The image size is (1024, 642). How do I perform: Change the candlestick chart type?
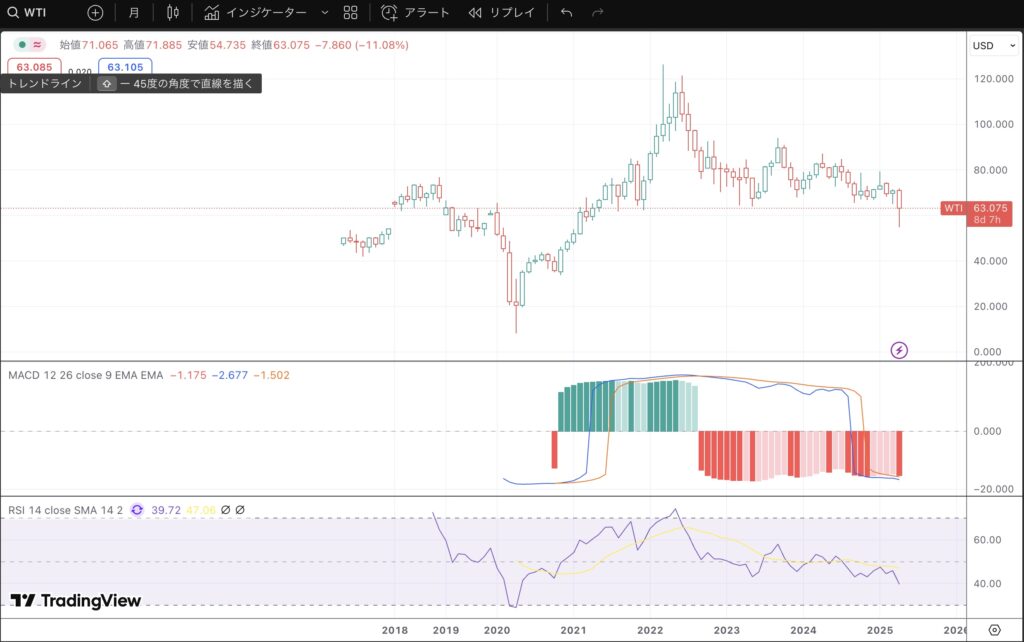tap(172, 12)
